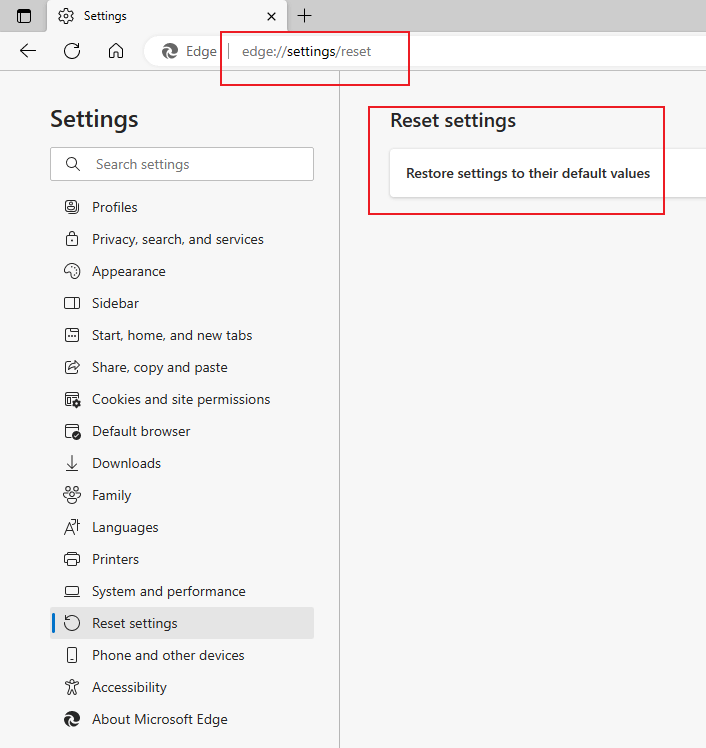This screenshot has height=748, width=706.
Task: Click the Share, copy and paste icon
Action: [x=72, y=367]
